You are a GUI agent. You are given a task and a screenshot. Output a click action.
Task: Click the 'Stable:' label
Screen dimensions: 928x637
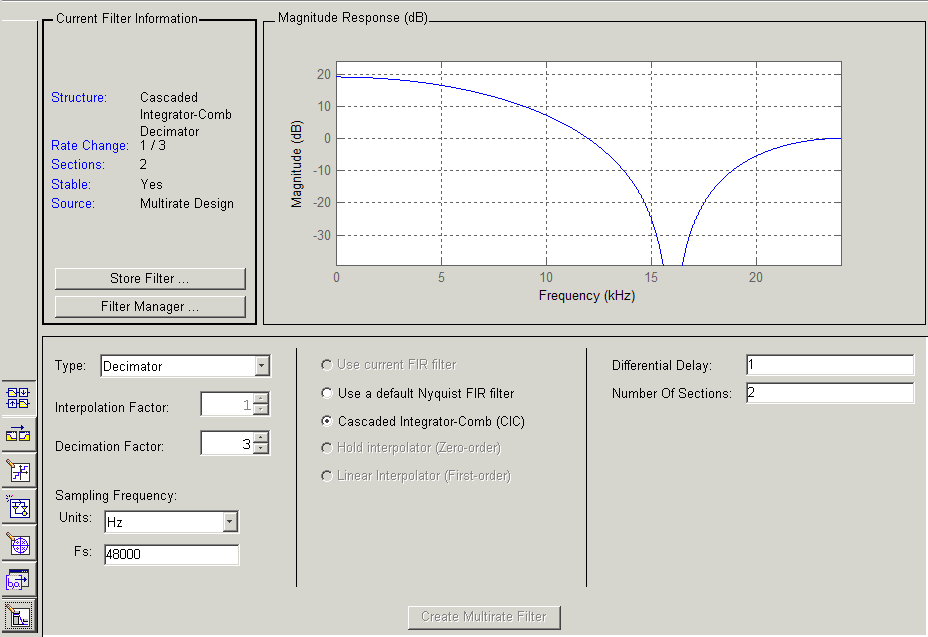(71, 184)
